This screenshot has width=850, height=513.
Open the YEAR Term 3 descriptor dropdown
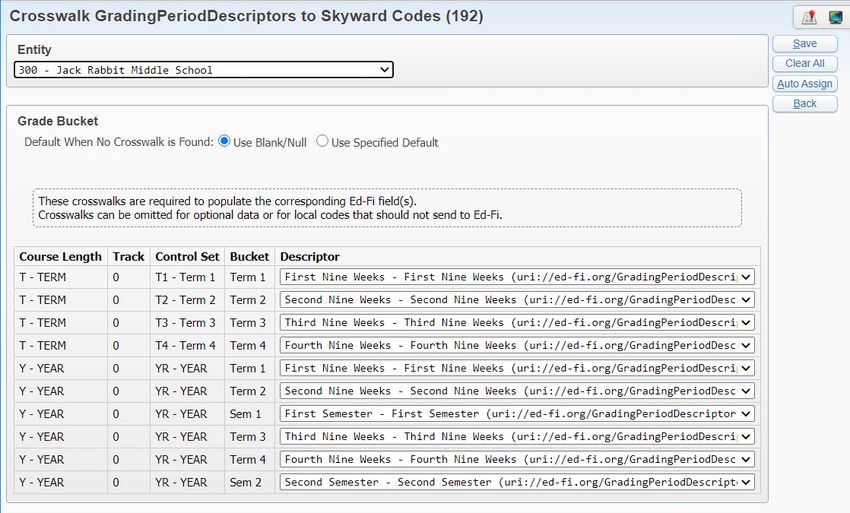[x=517, y=437]
